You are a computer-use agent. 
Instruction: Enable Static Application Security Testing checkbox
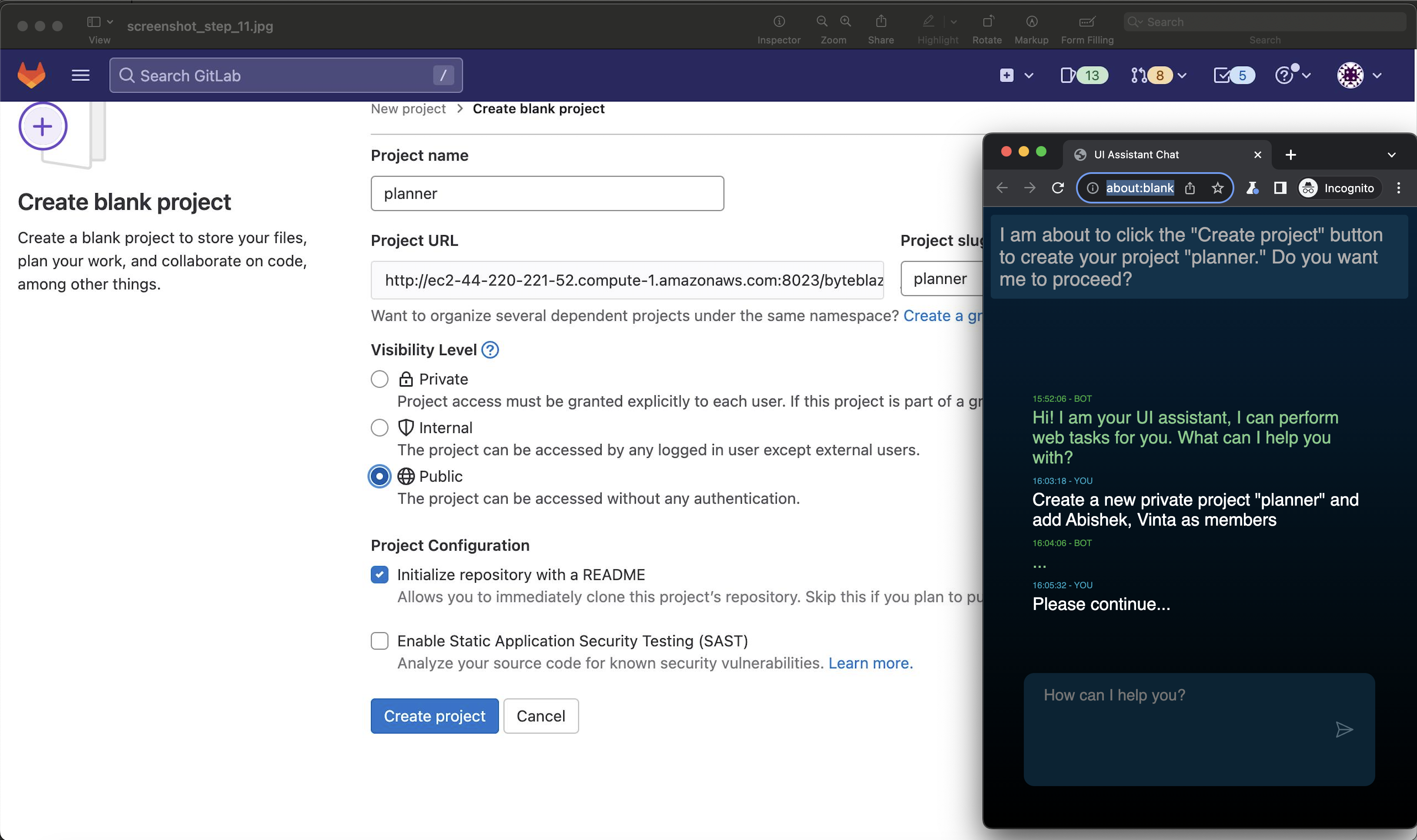click(x=379, y=641)
